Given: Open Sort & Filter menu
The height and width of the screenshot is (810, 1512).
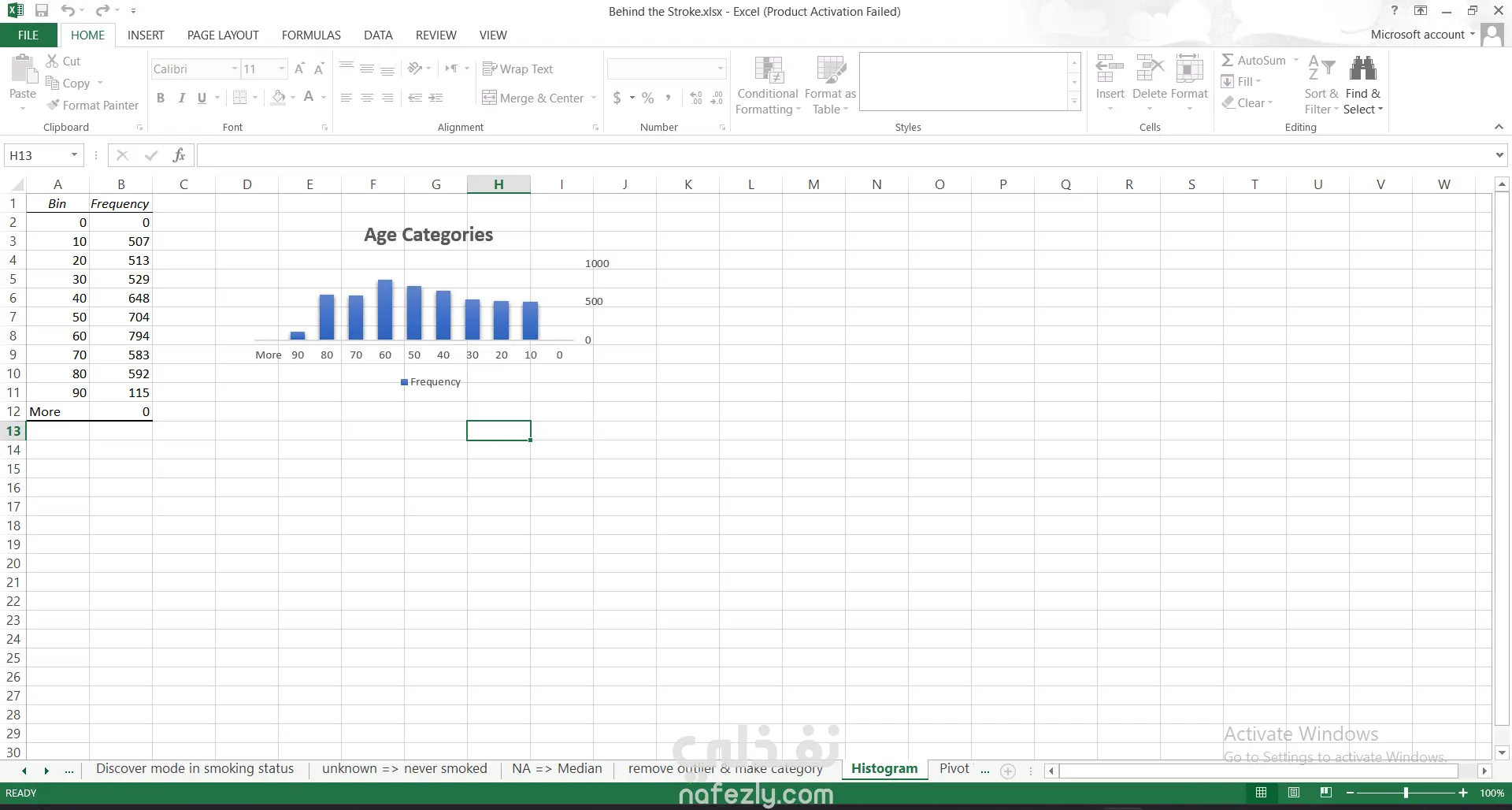Looking at the screenshot, I should 1321,85.
